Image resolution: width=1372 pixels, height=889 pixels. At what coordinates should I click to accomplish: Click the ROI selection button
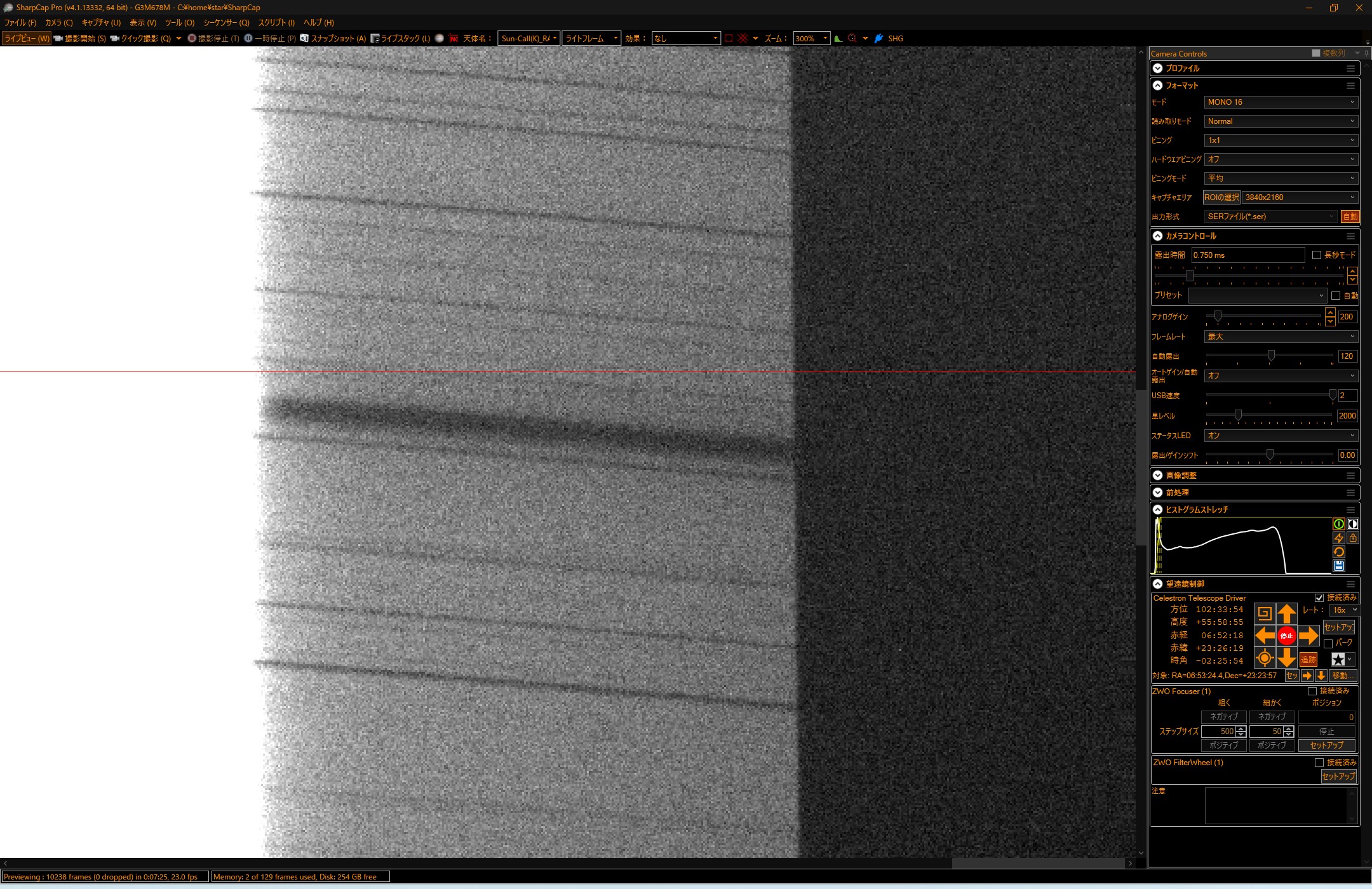click(x=1221, y=197)
